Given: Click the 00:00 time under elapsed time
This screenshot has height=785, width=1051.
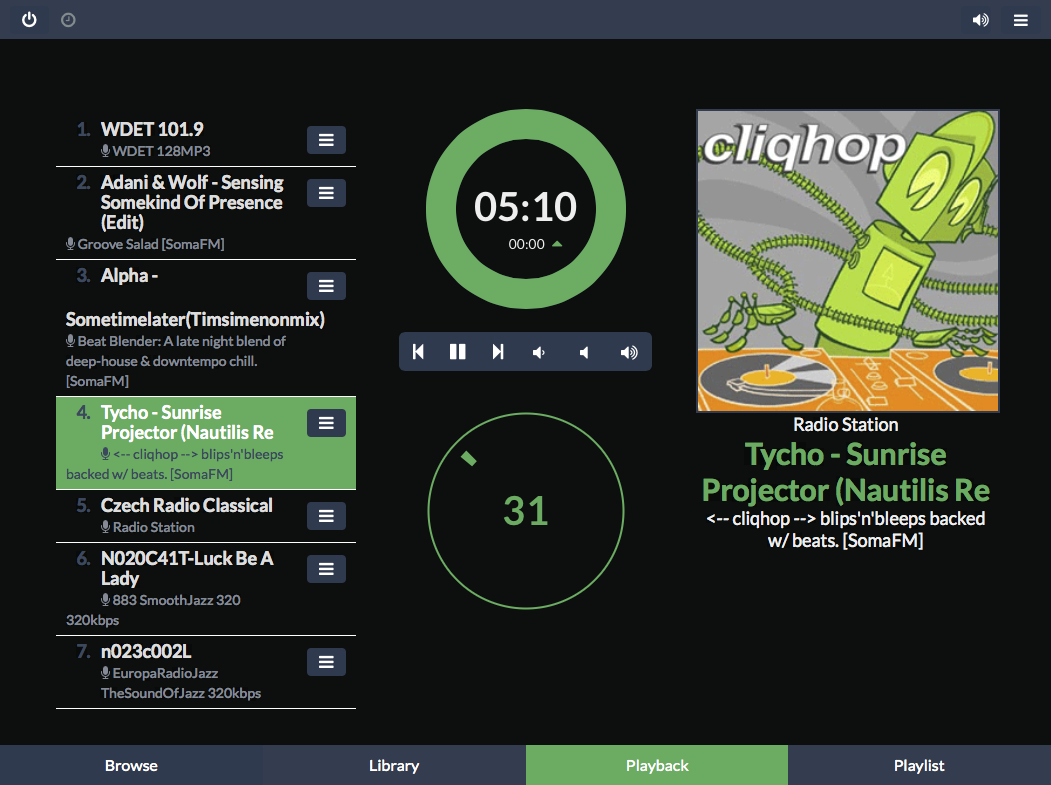Looking at the screenshot, I should point(526,244).
